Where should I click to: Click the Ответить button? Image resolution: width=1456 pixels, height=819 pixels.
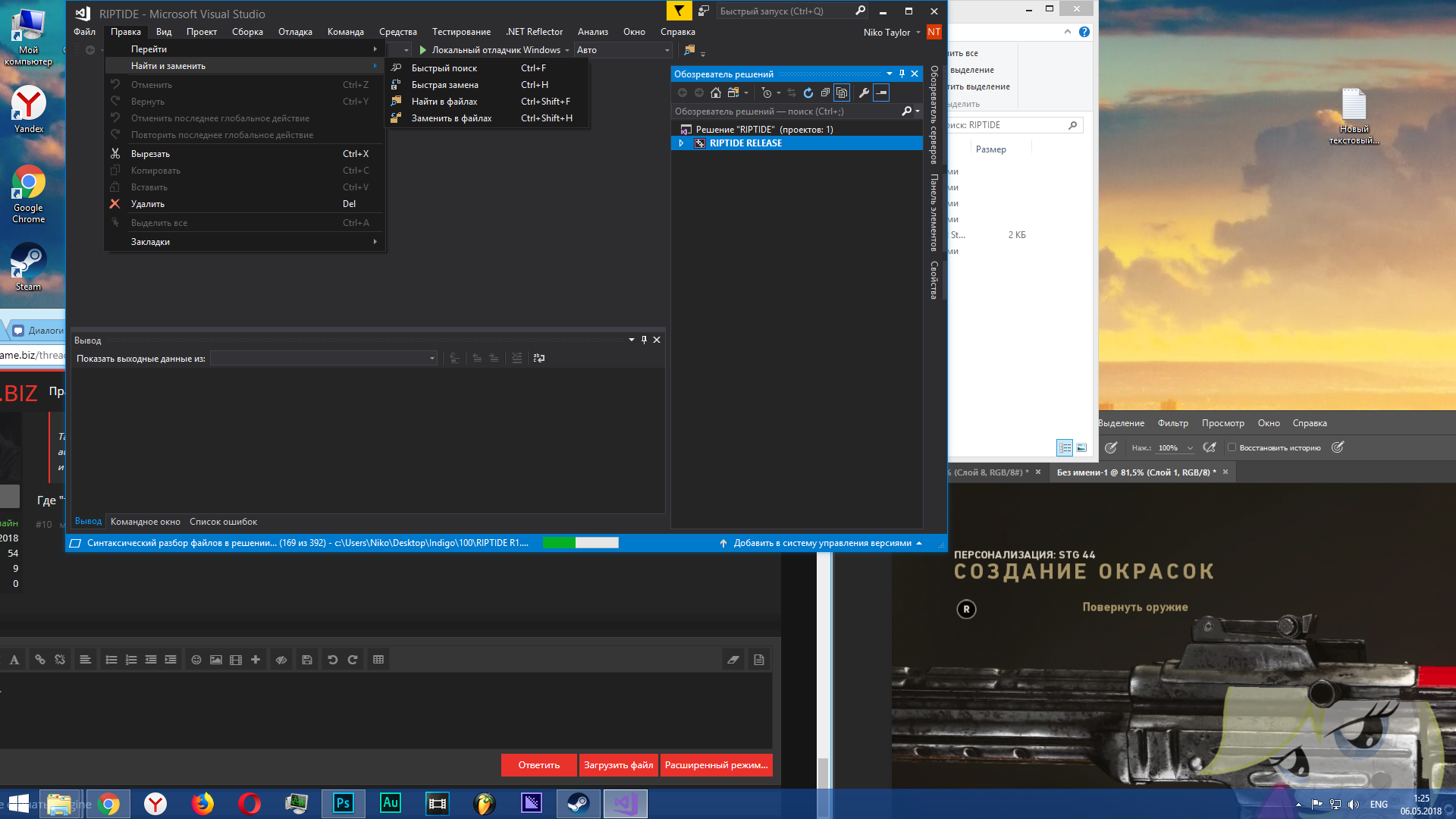coord(538,764)
